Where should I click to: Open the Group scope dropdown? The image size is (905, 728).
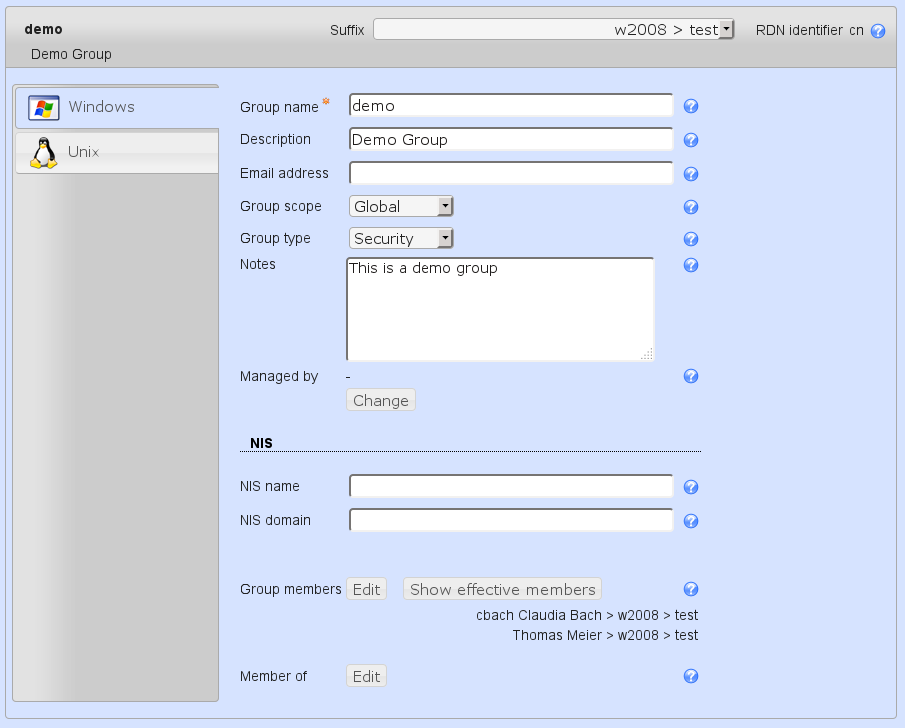pos(401,207)
